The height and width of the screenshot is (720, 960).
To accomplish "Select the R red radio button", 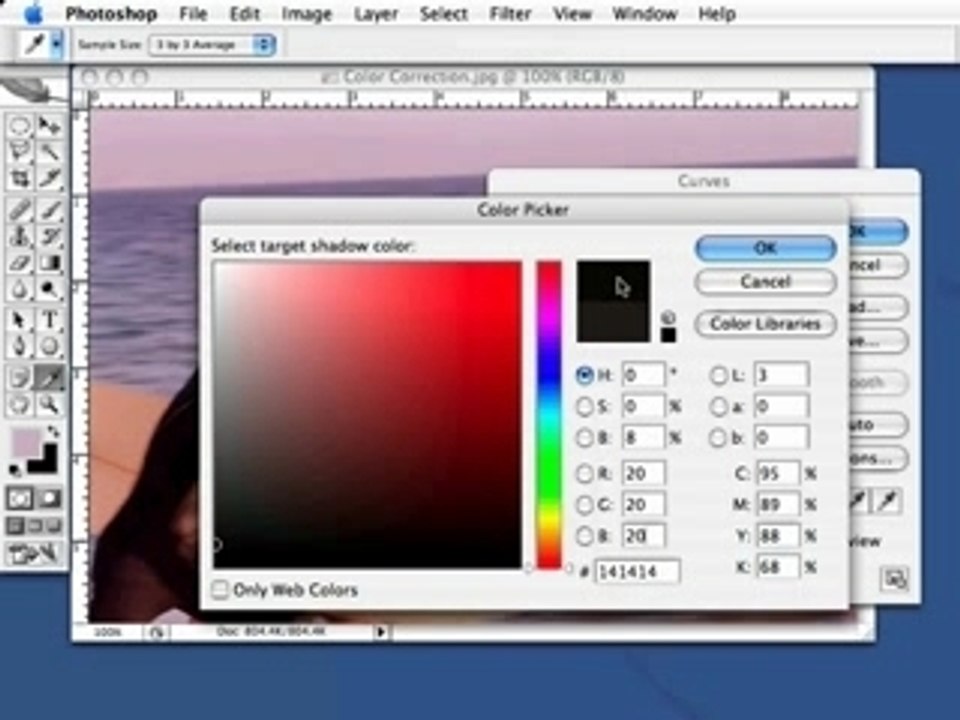I will coord(585,473).
